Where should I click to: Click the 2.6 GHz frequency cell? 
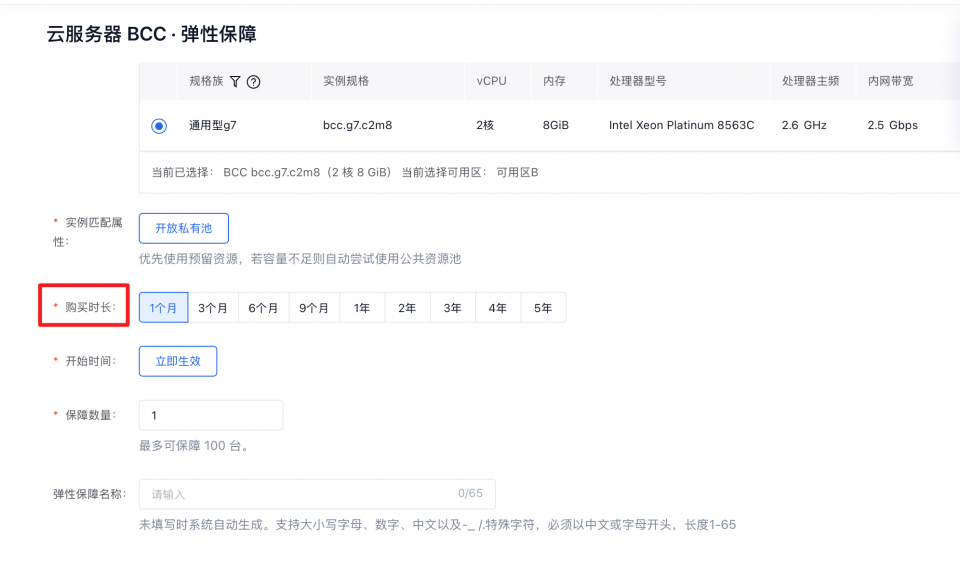(x=804, y=125)
